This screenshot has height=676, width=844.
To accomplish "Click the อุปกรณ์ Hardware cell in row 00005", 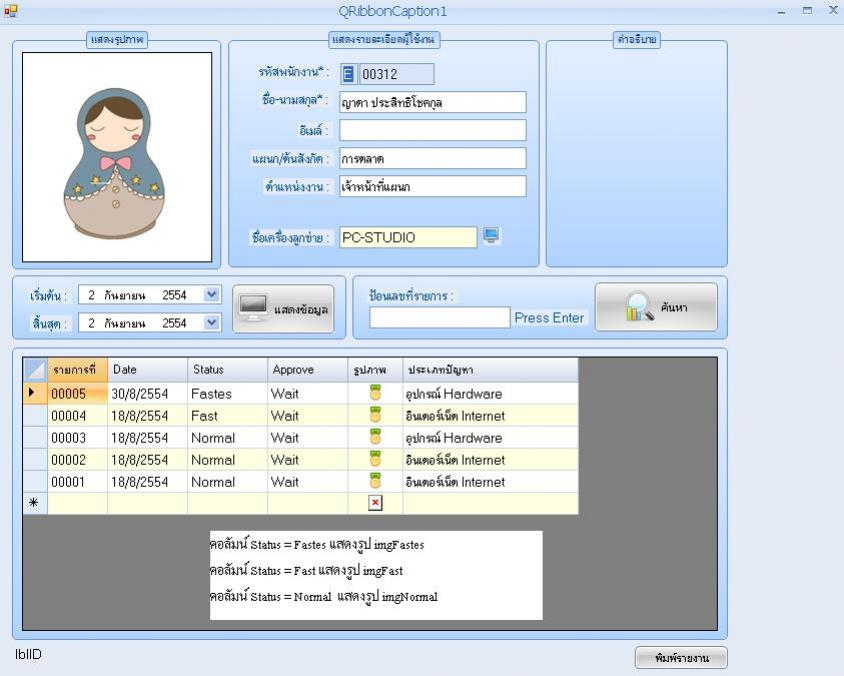I will coord(490,393).
